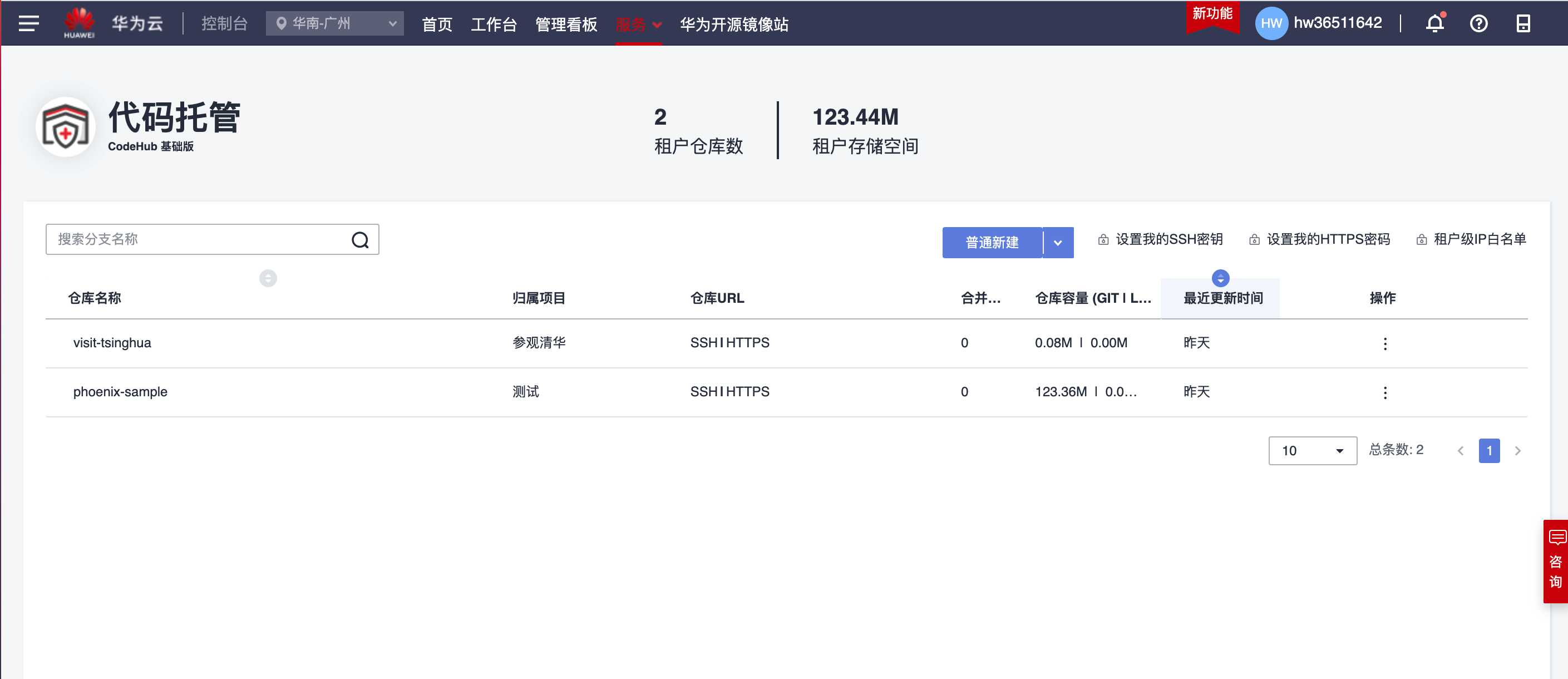Click the 123.36M capacity cell
The image size is (1568, 679).
point(1086,392)
